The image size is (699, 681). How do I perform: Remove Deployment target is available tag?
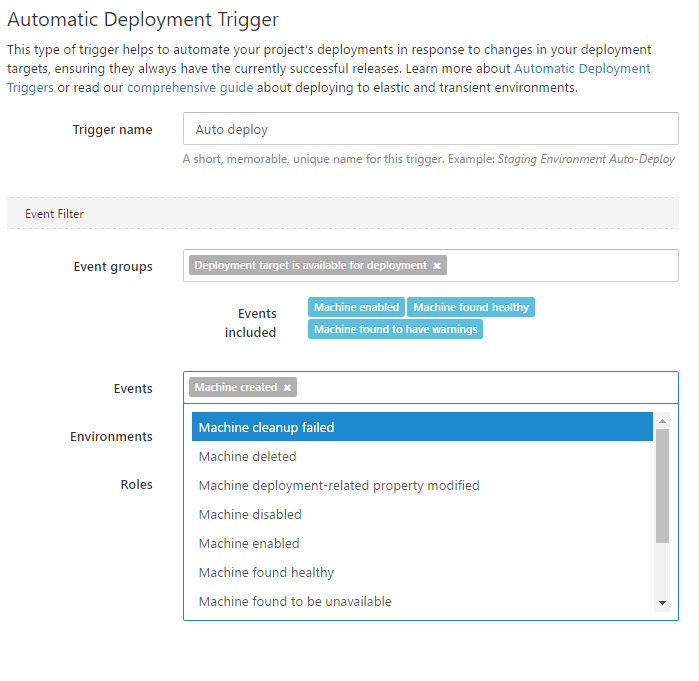(x=437, y=266)
